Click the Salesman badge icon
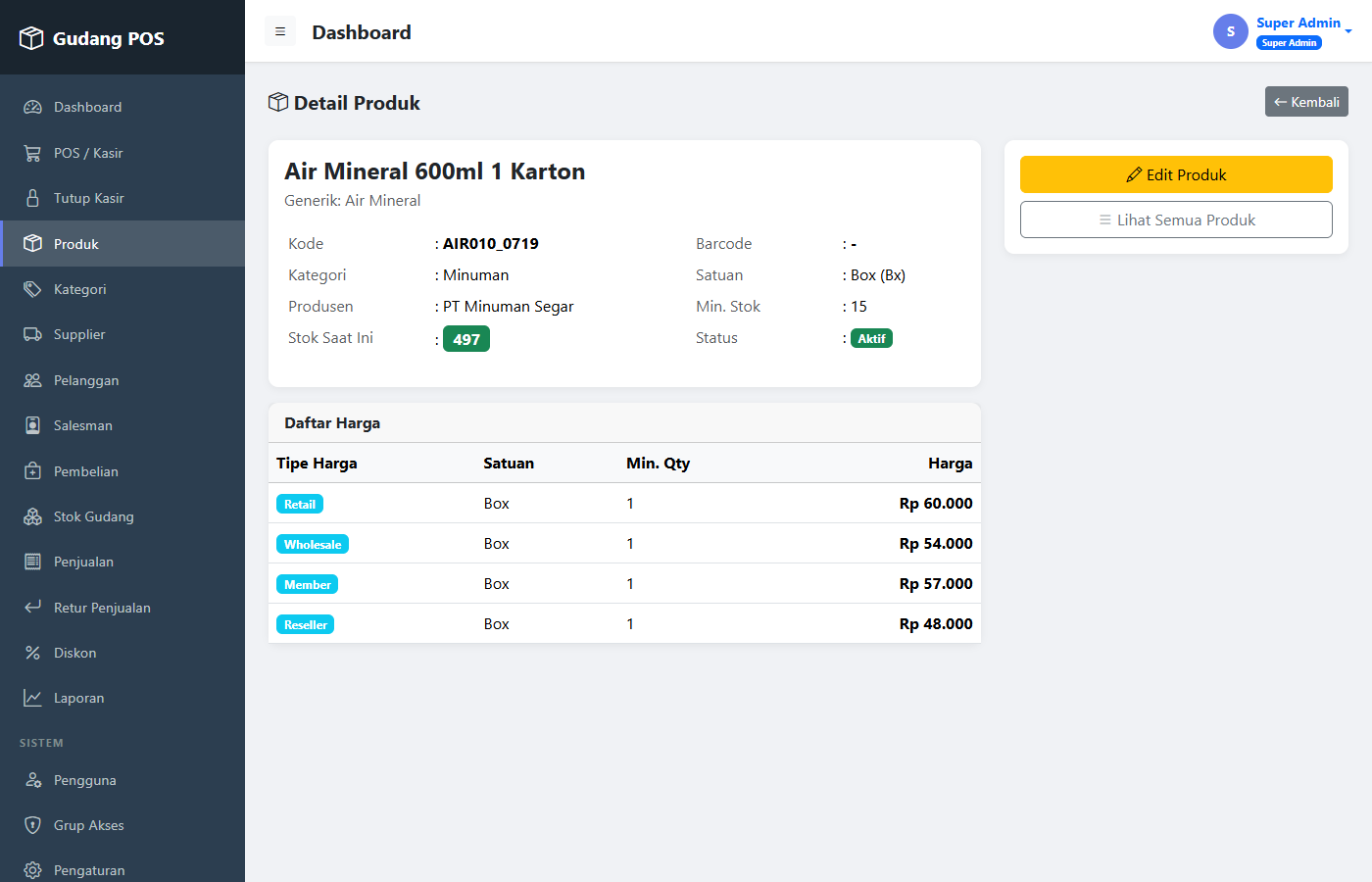Screen dimensions: 1372x882 coord(32,425)
